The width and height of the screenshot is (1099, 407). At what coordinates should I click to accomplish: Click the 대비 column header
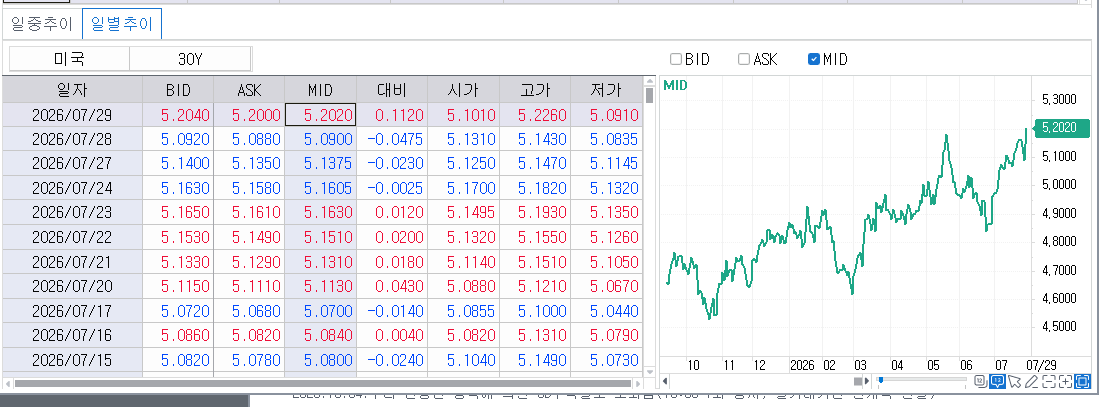coord(392,90)
